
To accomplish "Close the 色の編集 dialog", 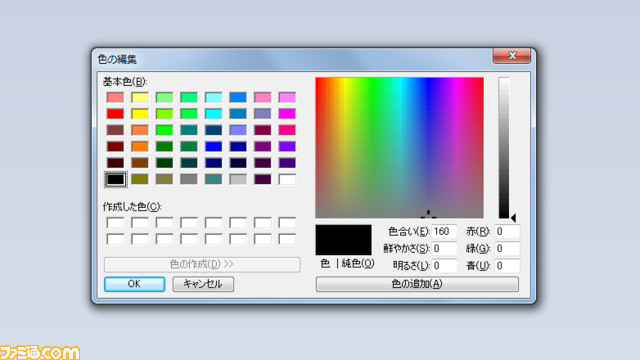I will point(512,56).
